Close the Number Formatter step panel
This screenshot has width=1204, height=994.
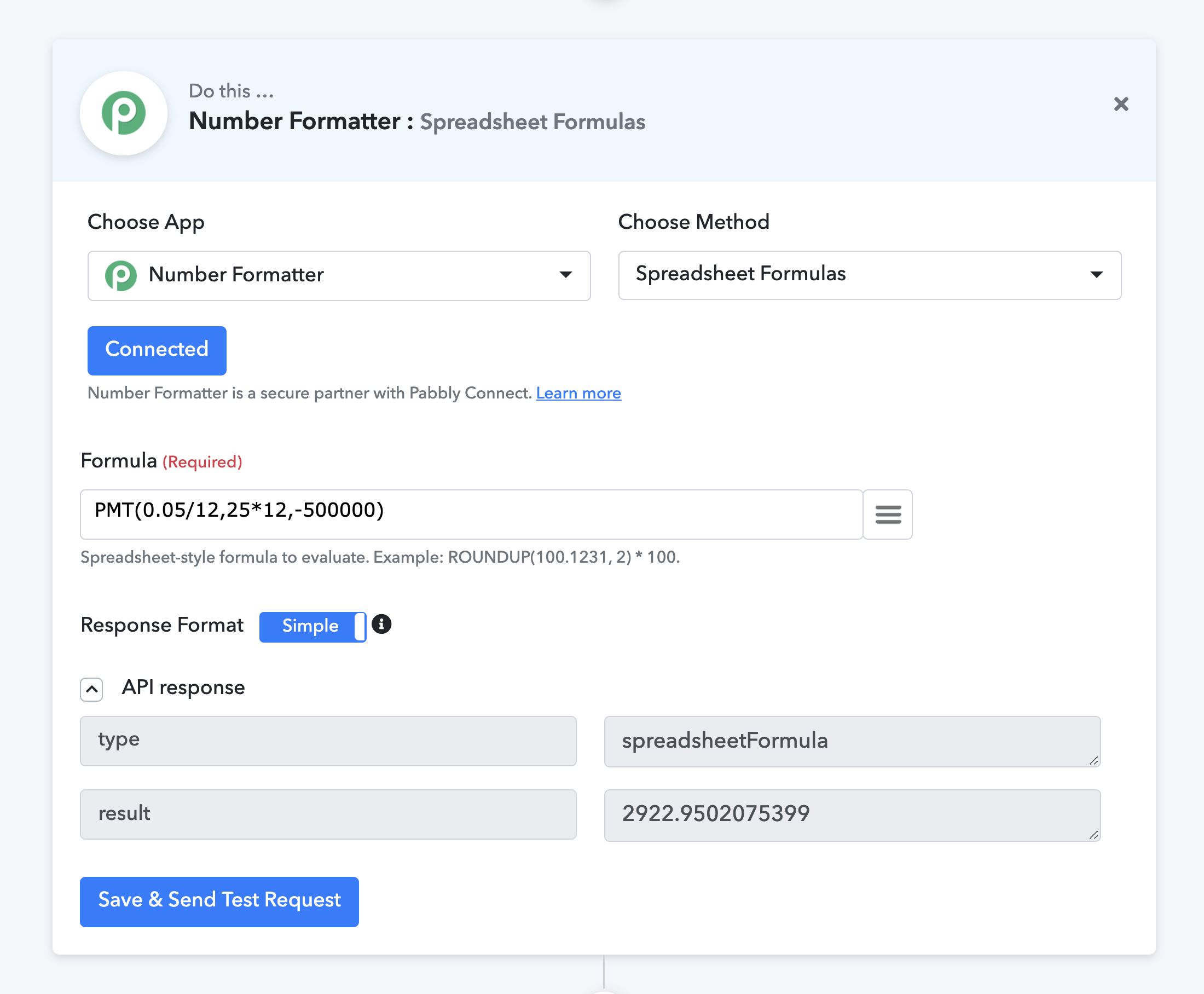[x=1120, y=104]
